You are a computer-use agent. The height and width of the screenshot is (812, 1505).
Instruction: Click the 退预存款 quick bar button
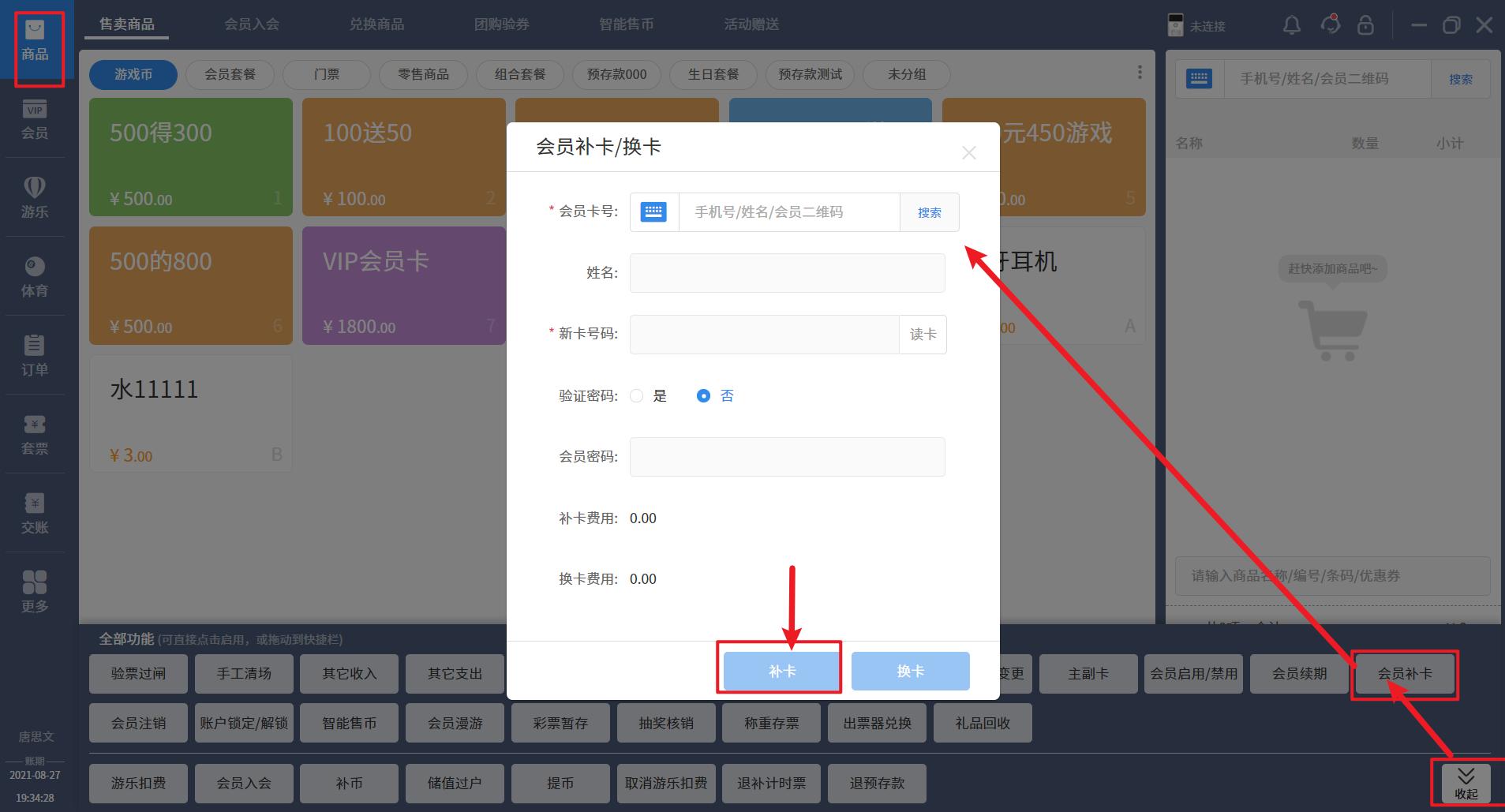pyautogui.click(x=877, y=784)
